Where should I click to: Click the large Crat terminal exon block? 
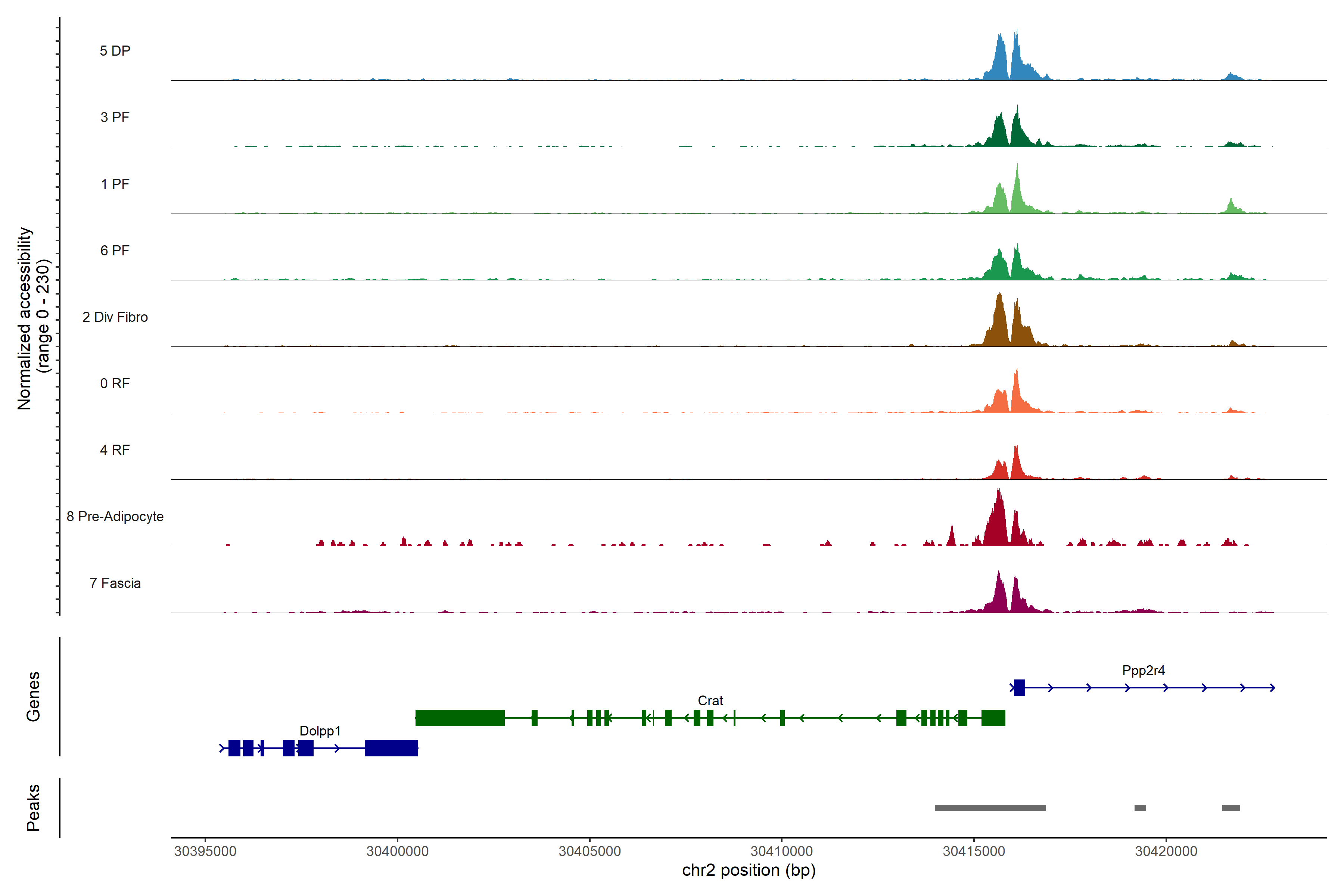[x=460, y=718]
